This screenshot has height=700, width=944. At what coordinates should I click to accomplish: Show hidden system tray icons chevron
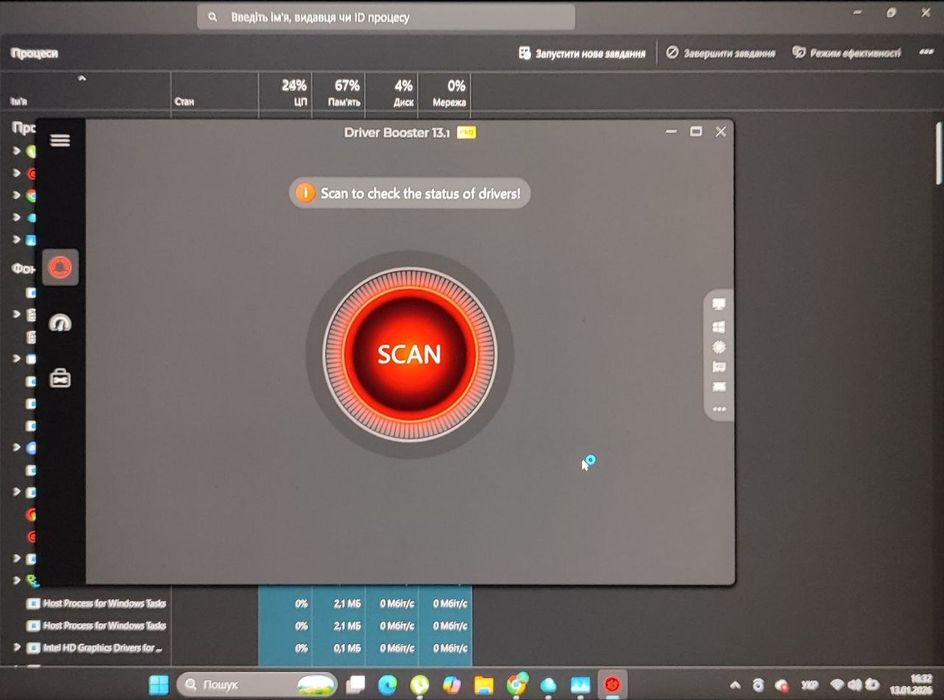click(x=735, y=684)
